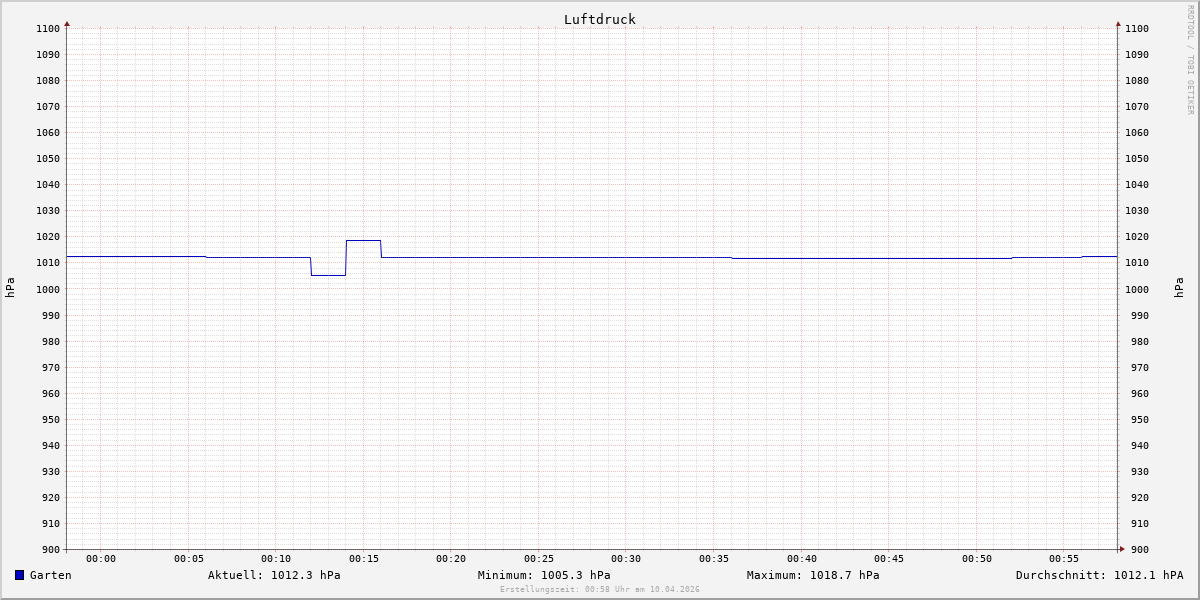
Task: Click the Erstellungszeit timestamp footer text
Action: pos(600,589)
